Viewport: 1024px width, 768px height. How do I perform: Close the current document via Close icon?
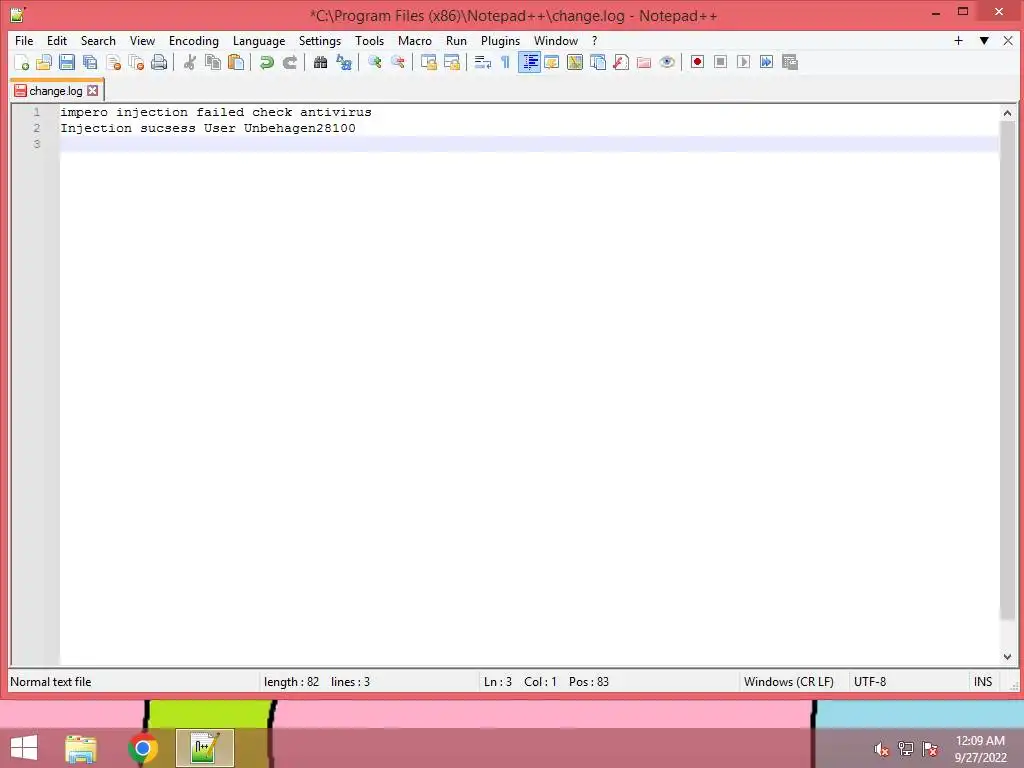(113, 62)
